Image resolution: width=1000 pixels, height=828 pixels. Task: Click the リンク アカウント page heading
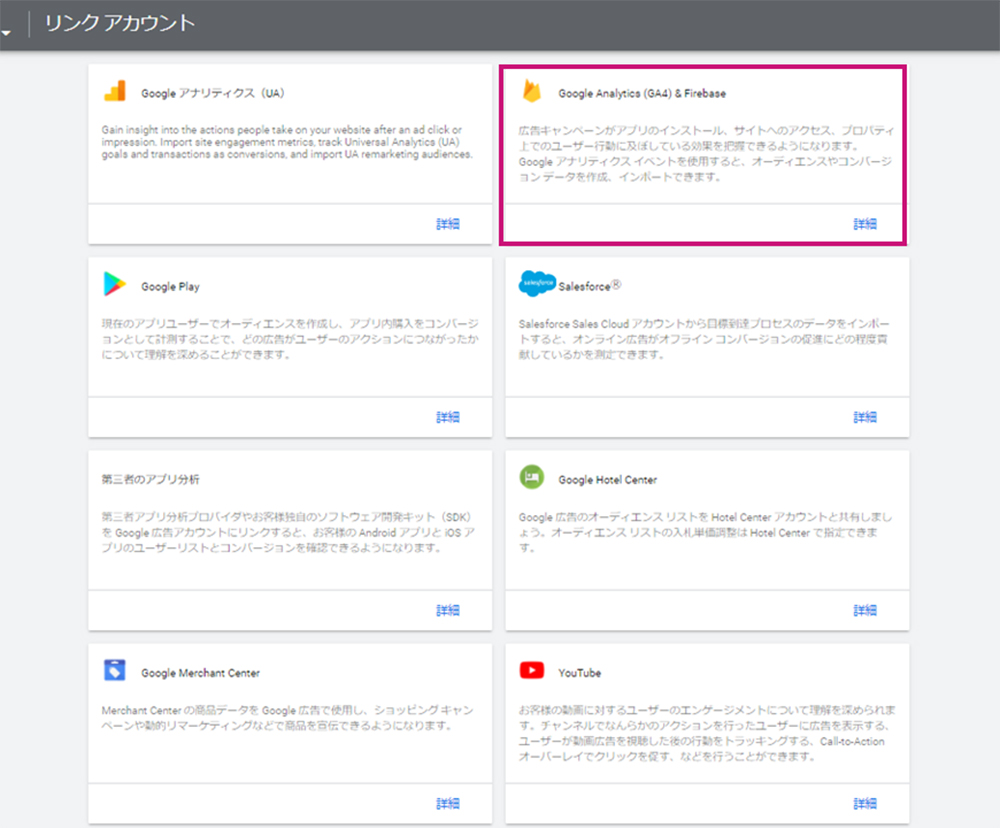[x=119, y=23]
